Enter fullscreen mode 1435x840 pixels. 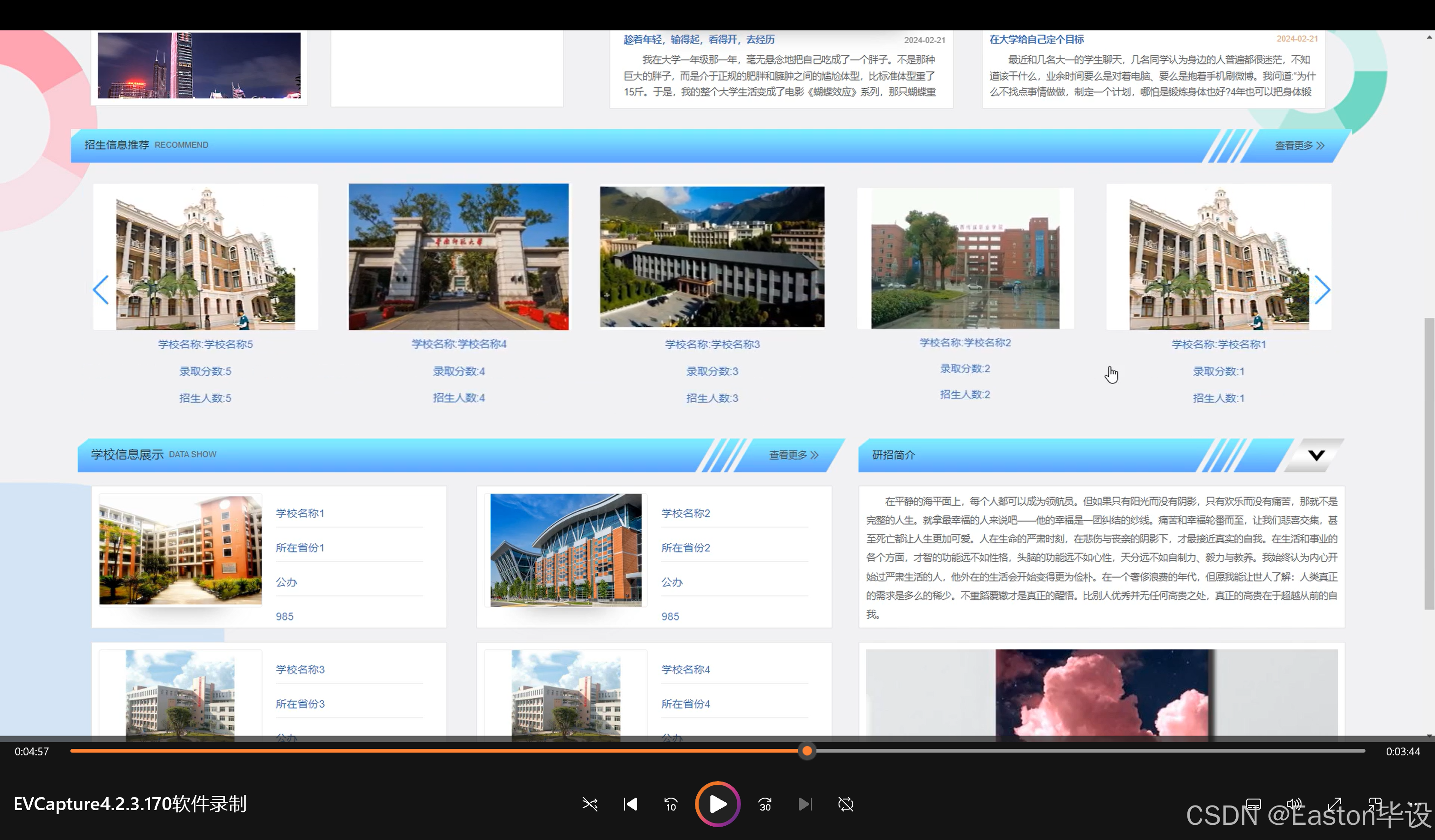1335,804
